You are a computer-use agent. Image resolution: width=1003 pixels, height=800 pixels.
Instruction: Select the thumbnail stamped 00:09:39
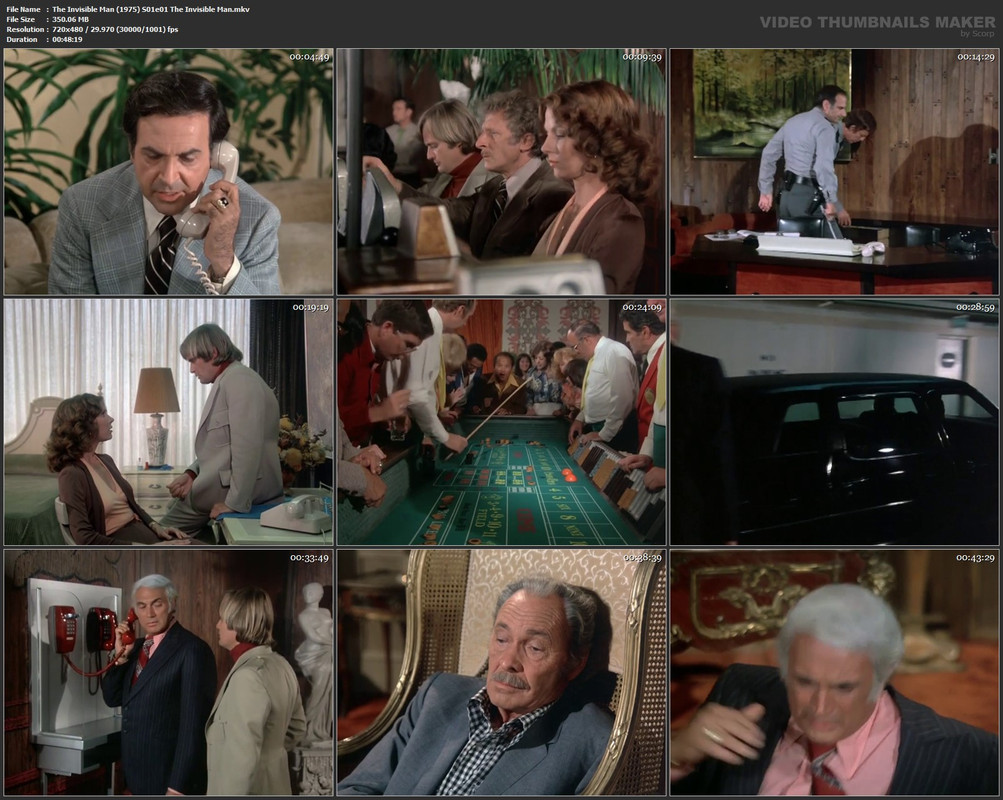click(502, 171)
